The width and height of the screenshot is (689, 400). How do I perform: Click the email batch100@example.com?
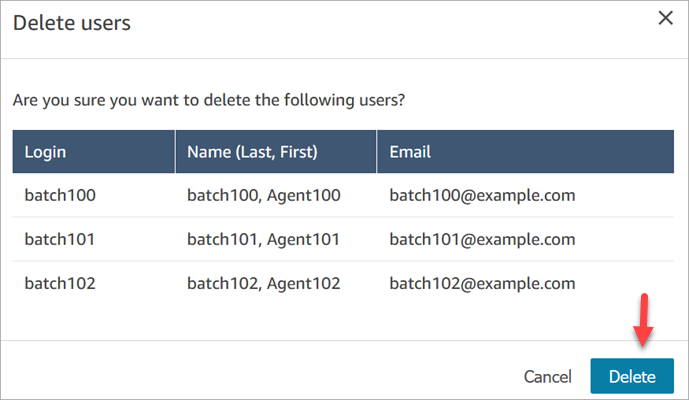point(482,196)
